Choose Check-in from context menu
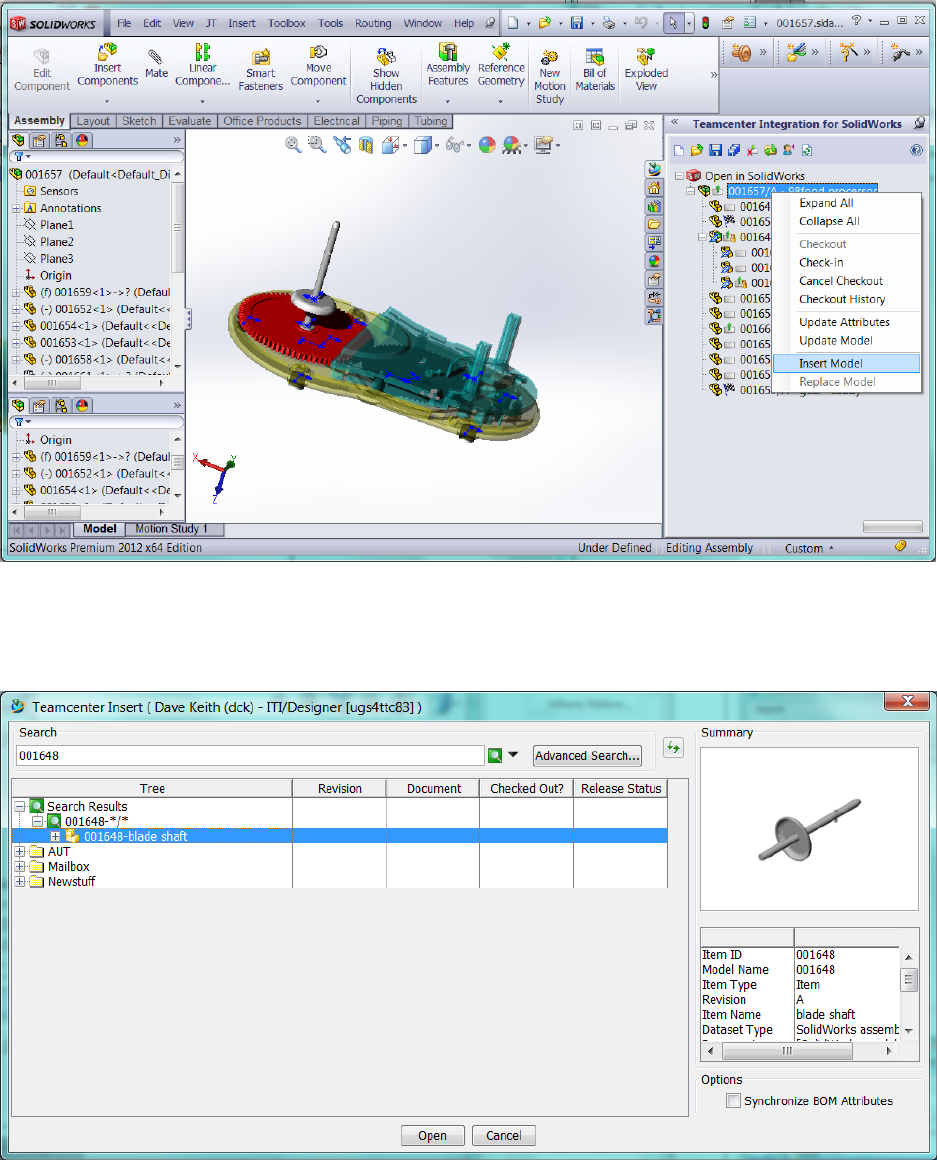The height and width of the screenshot is (1160, 937). pos(821,262)
